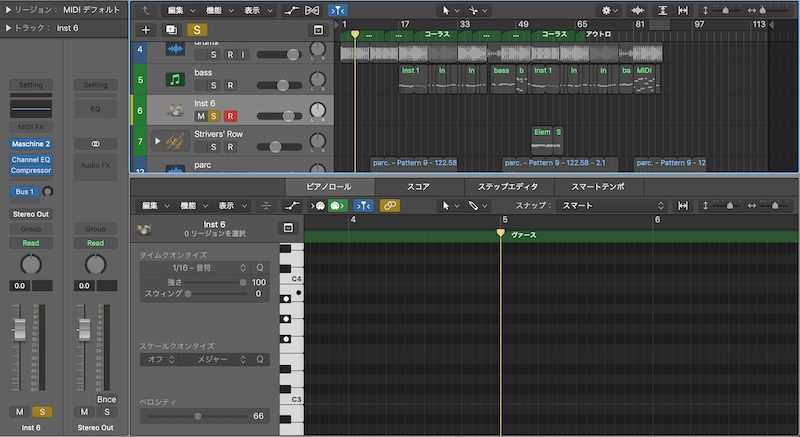Viewport: 800px width, 437px height.
Task: Toggle the piano roll automation curve icon
Action: (x=292, y=205)
